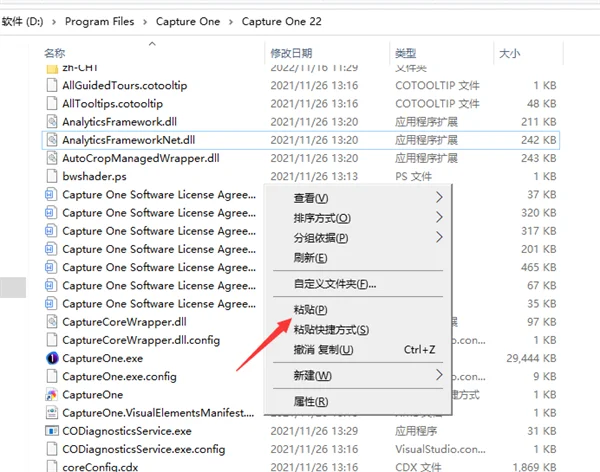Expand the 分组依据(P) submenu arrow
Viewport: 600px width, 472px height.
pyautogui.click(x=439, y=237)
